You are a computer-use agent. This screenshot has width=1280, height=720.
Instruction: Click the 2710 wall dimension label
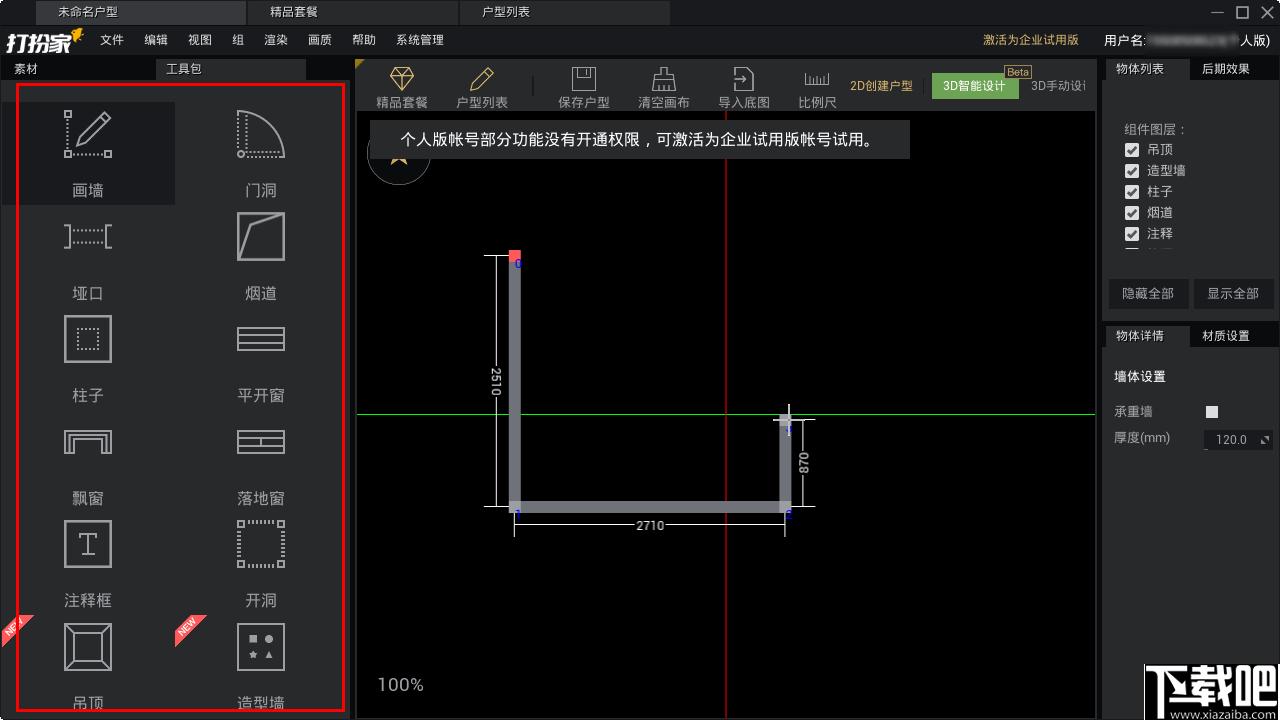pyautogui.click(x=650, y=525)
